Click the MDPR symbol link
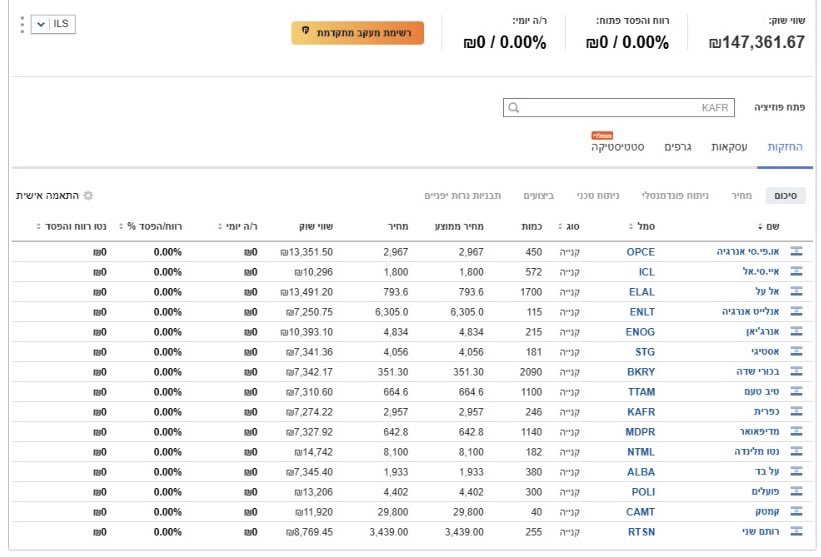This screenshot has height=557, width=821. point(640,432)
